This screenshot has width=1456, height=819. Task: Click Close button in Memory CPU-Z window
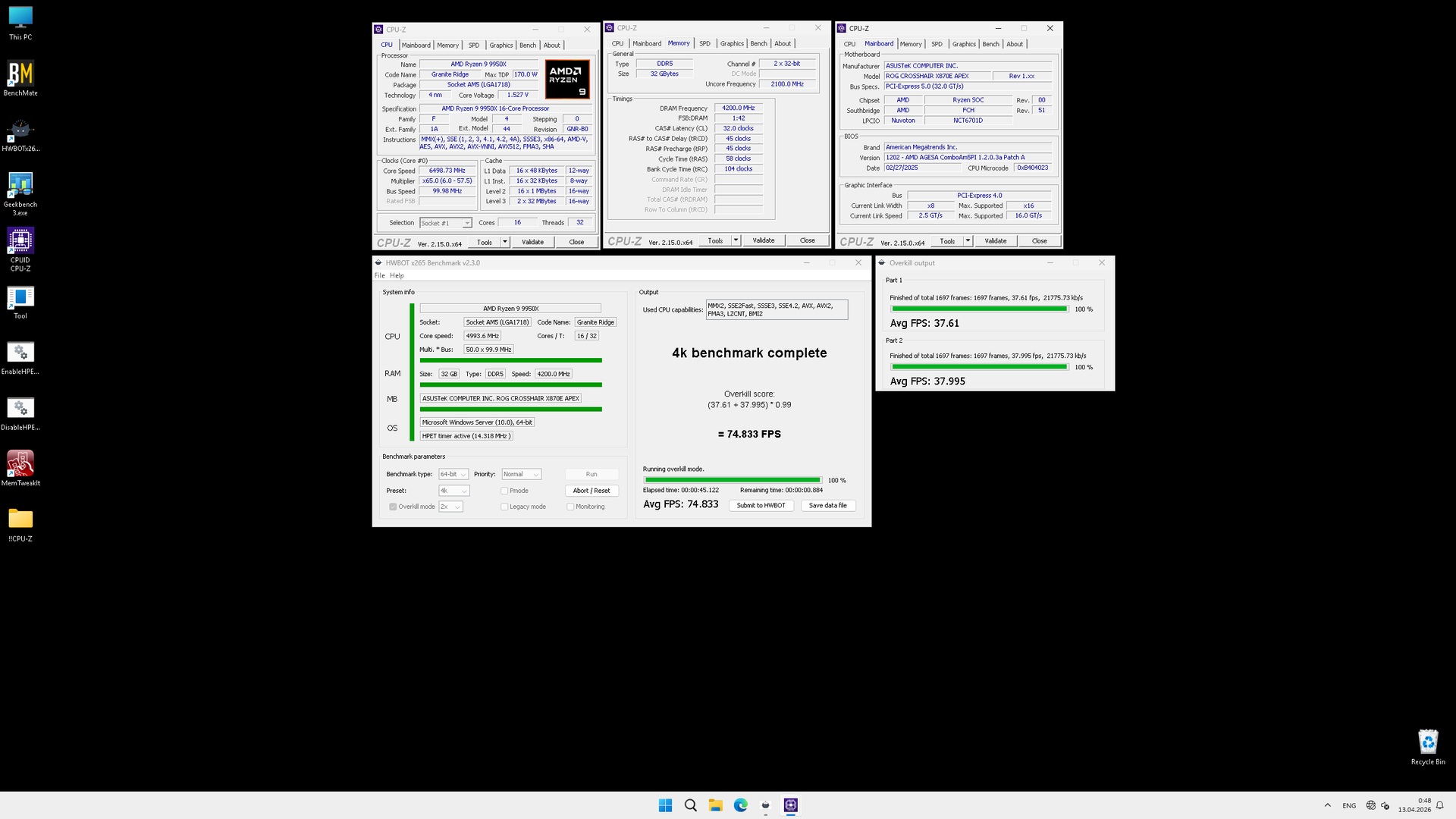pos(807,240)
